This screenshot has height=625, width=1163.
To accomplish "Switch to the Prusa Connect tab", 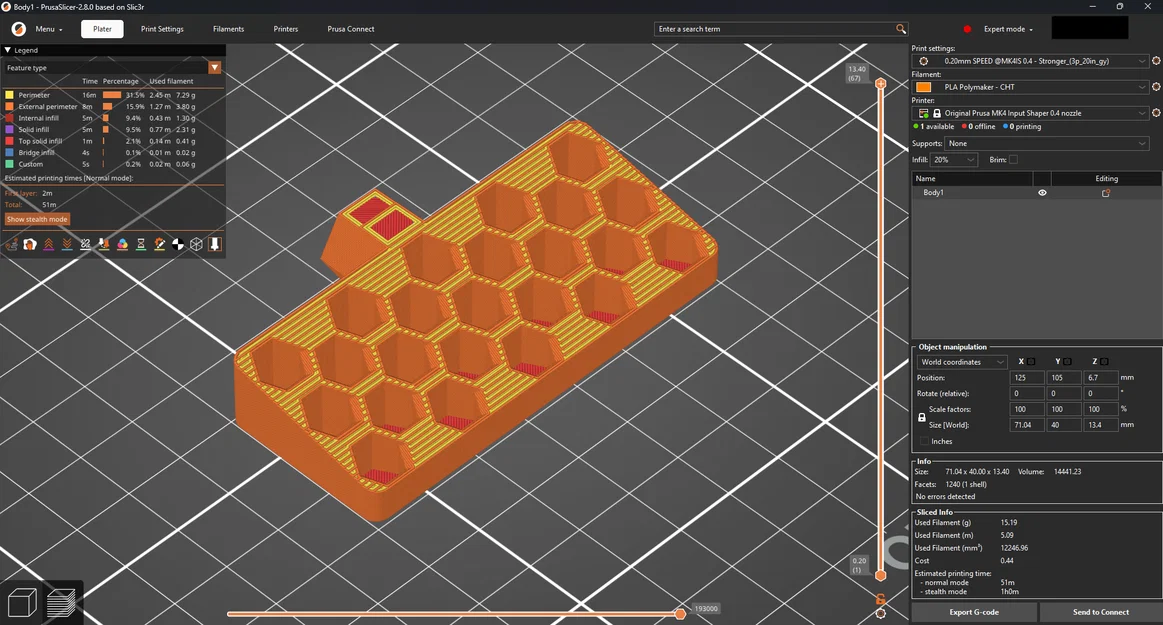I will point(351,29).
